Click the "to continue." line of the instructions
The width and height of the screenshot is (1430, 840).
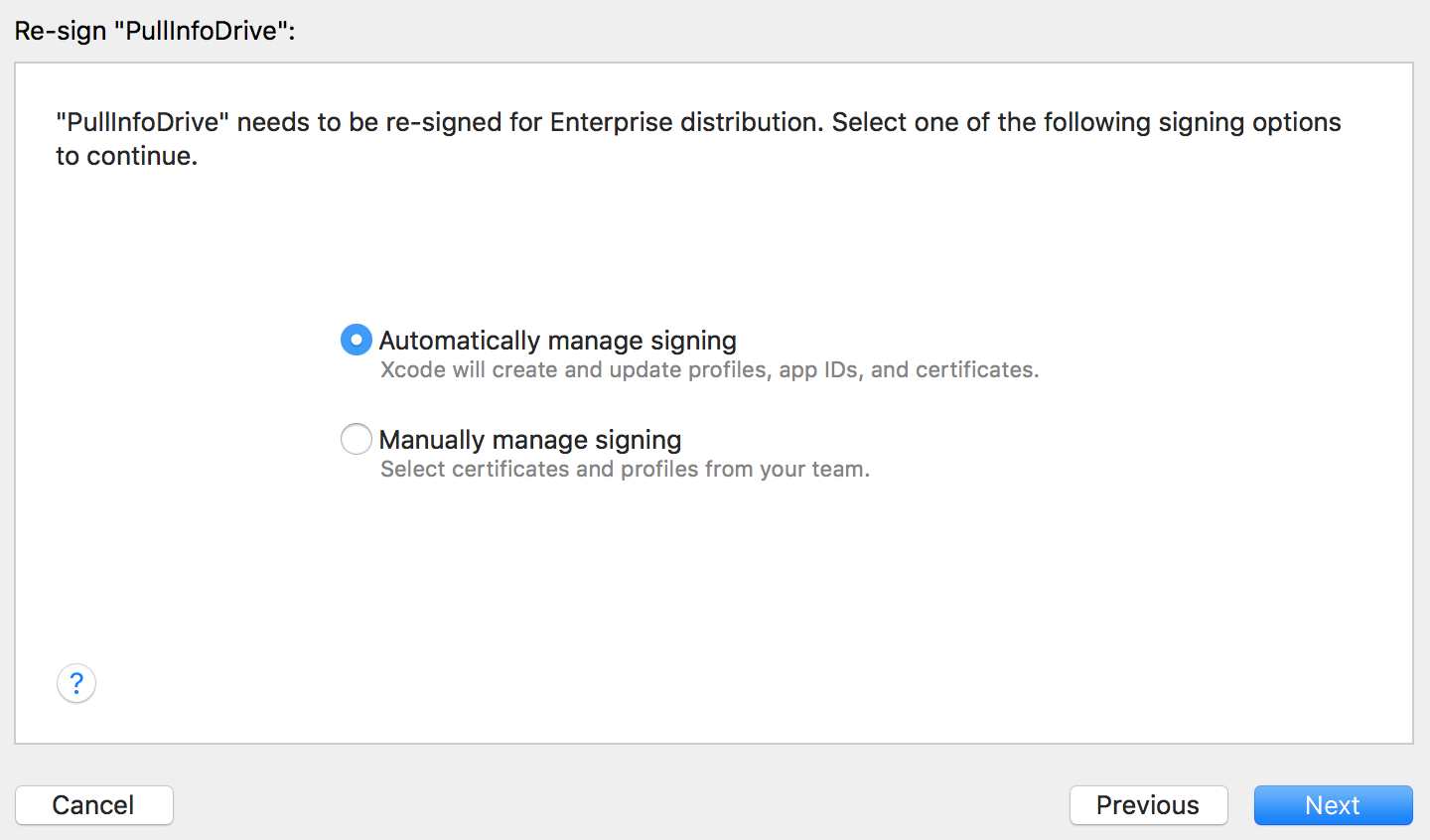click(x=127, y=156)
